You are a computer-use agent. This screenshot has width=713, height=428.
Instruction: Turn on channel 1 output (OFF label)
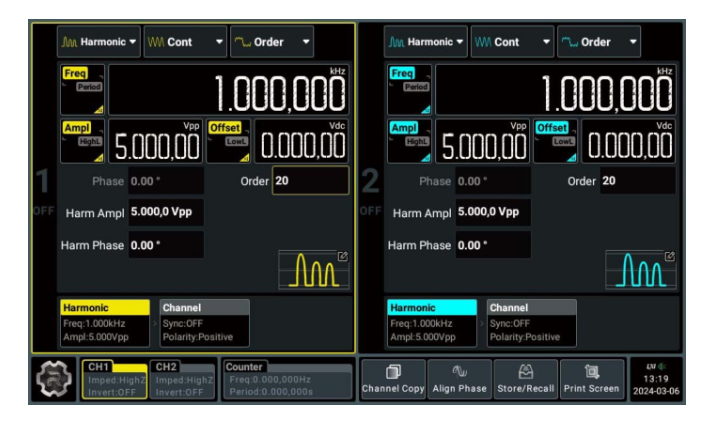coord(43,211)
